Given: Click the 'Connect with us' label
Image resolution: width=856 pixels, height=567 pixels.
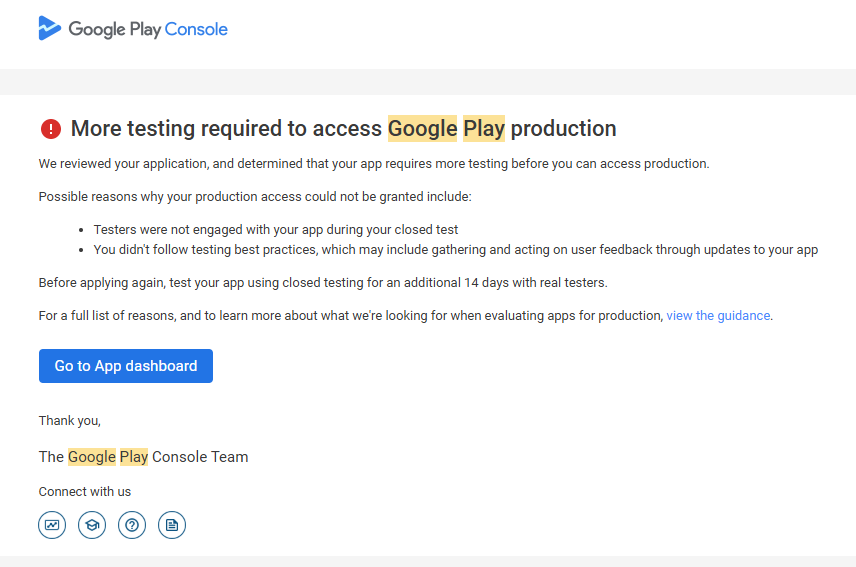Looking at the screenshot, I should pos(85,492).
